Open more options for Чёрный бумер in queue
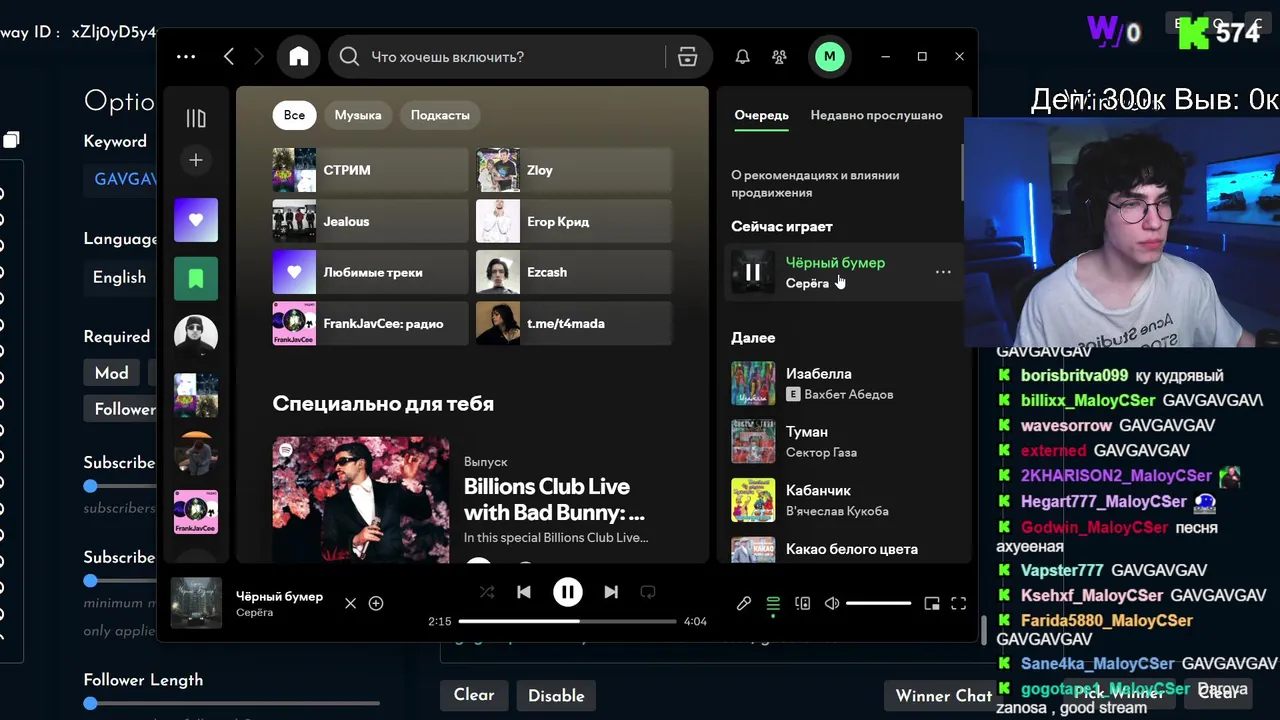 943,272
